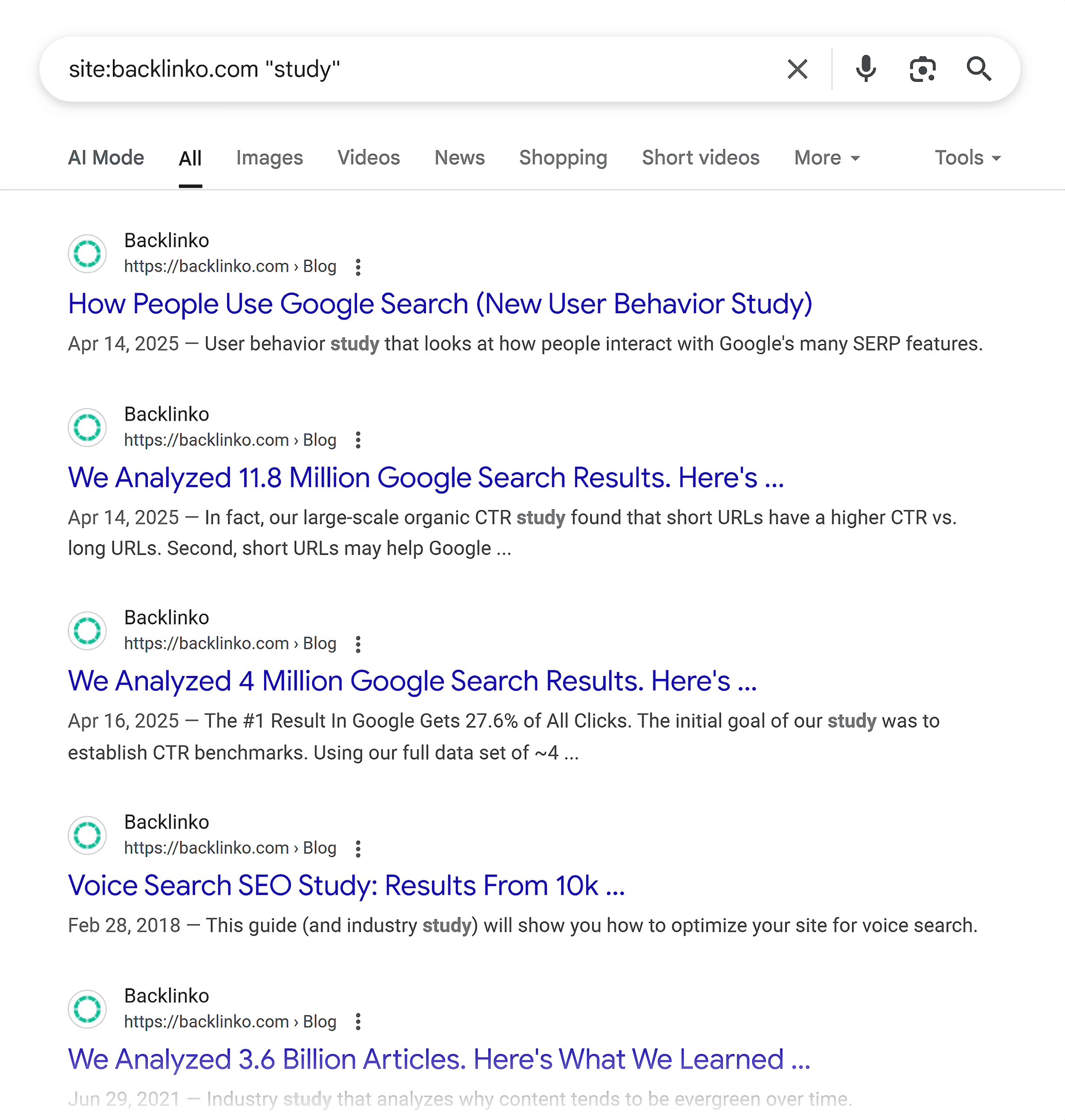This screenshot has height=1120, width=1065.
Task: Click the snippet "The #1 Result In Google Gets 27.6%"
Action: click(x=503, y=737)
